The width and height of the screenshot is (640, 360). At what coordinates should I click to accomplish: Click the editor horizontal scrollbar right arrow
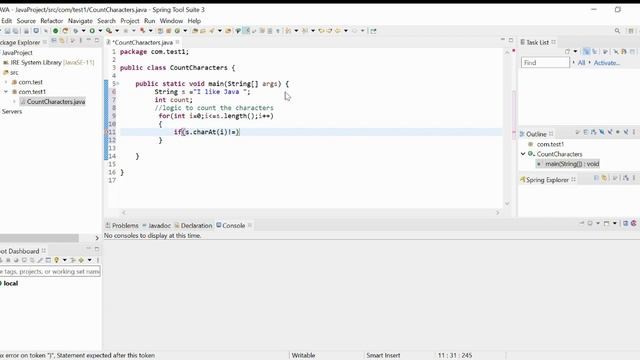[x=498, y=212]
